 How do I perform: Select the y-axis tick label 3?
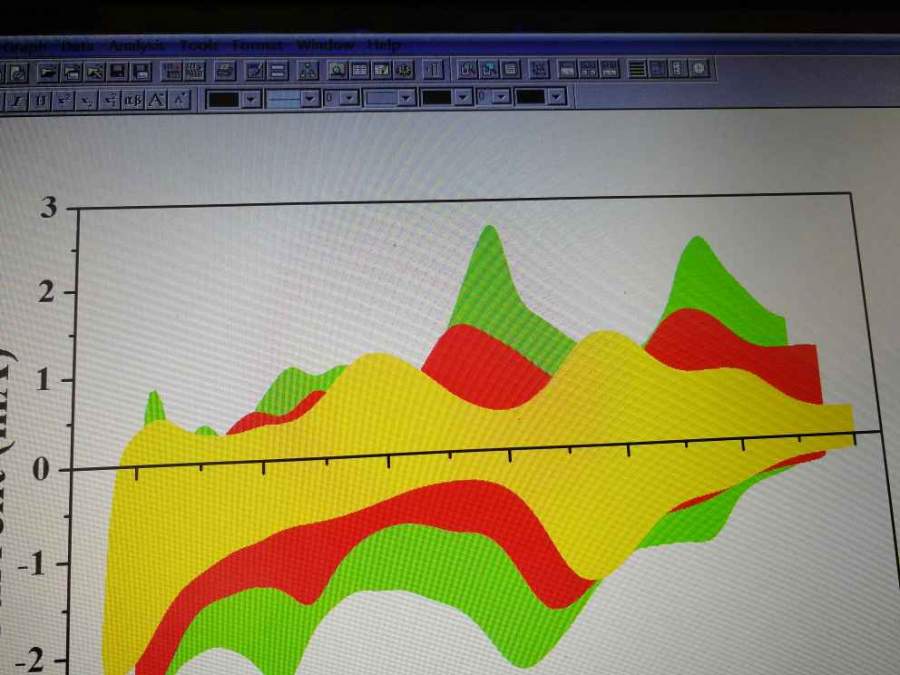[48, 207]
